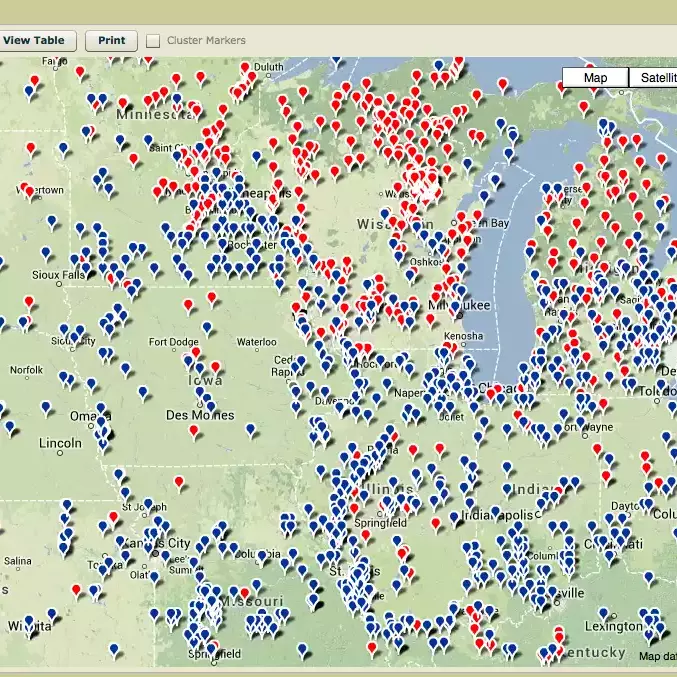Enable the Cluster Markers checkbox

pyautogui.click(x=153, y=41)
